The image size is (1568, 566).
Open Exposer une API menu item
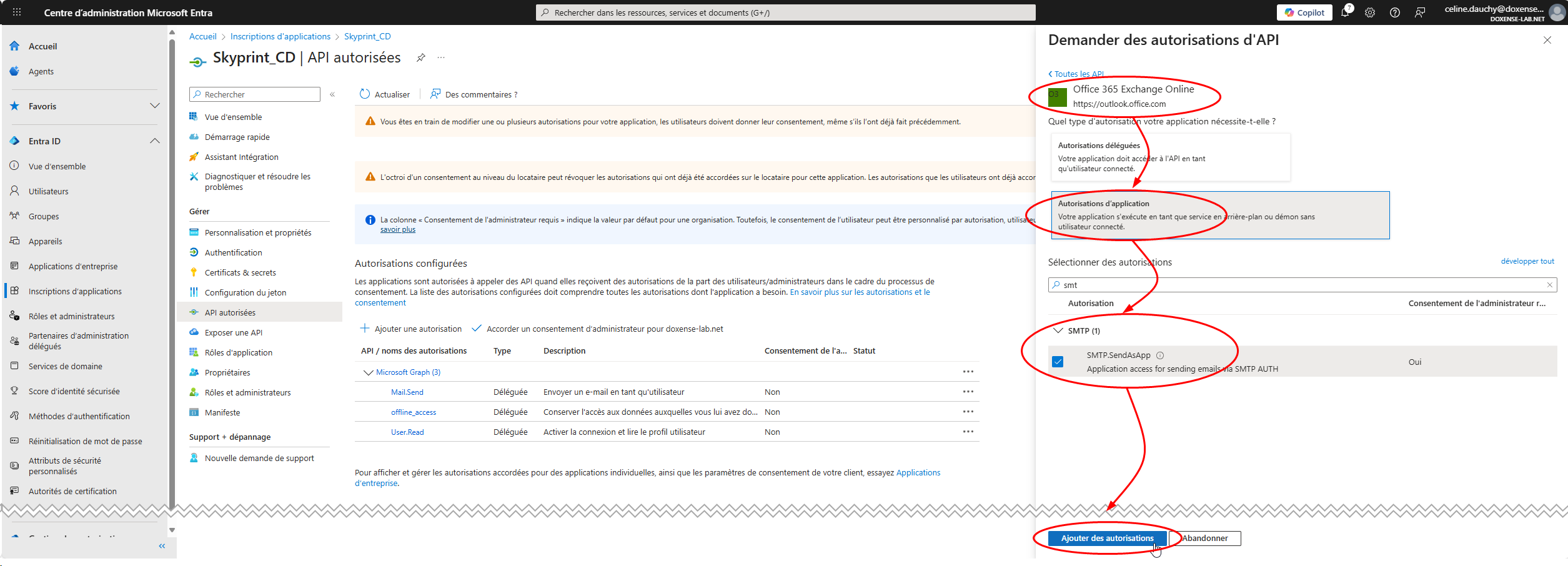click(233, 332)
